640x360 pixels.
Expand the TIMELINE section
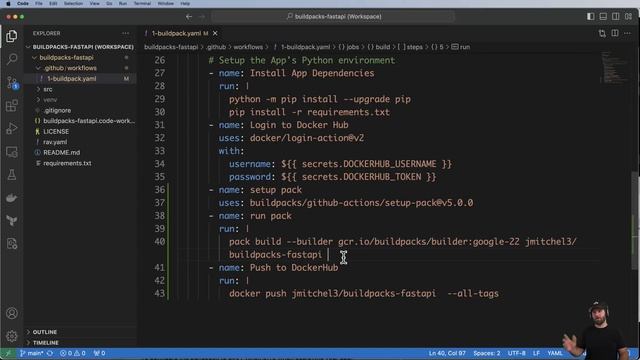(x=80, y=343)
